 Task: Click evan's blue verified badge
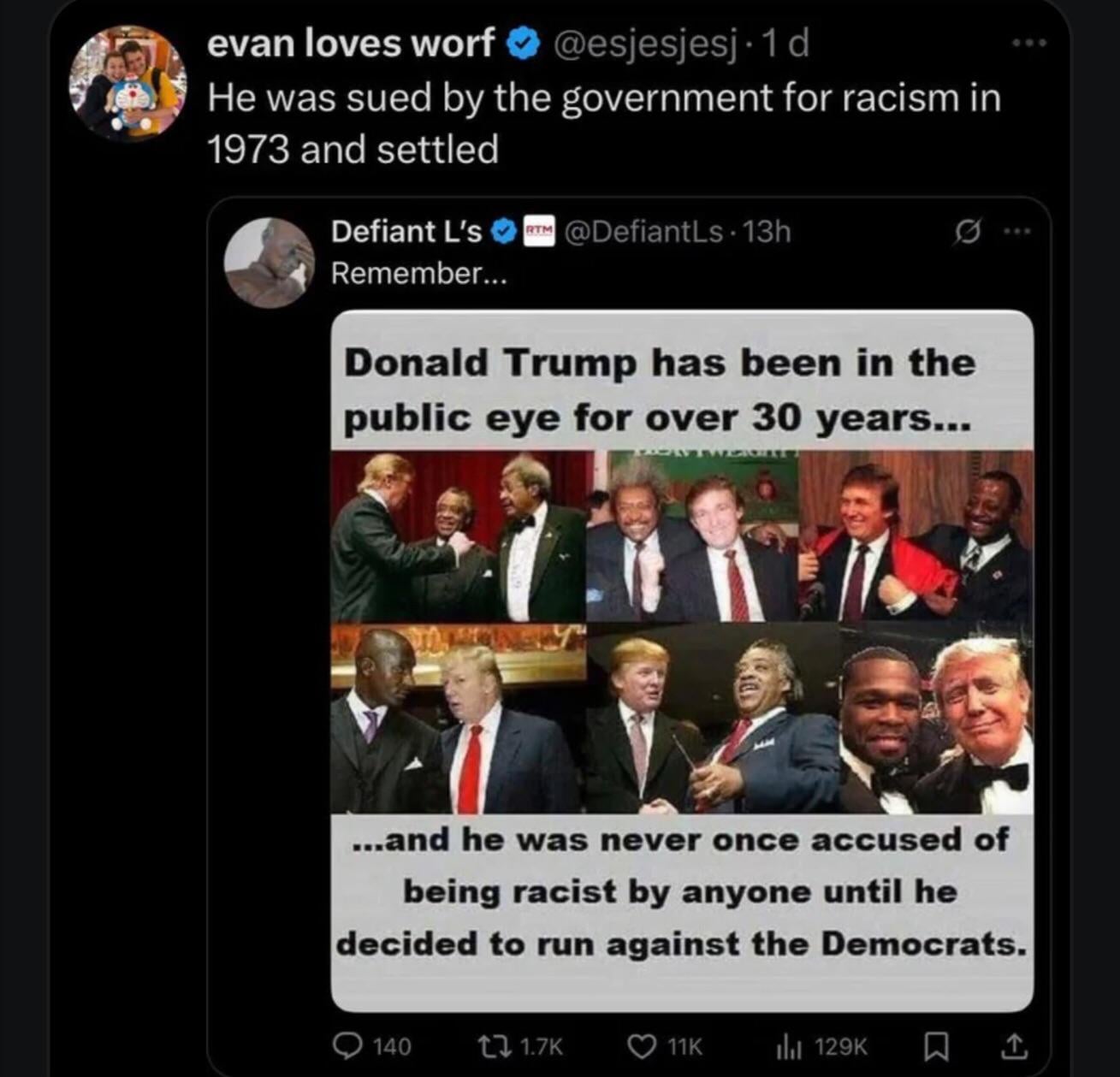[524, 44]
